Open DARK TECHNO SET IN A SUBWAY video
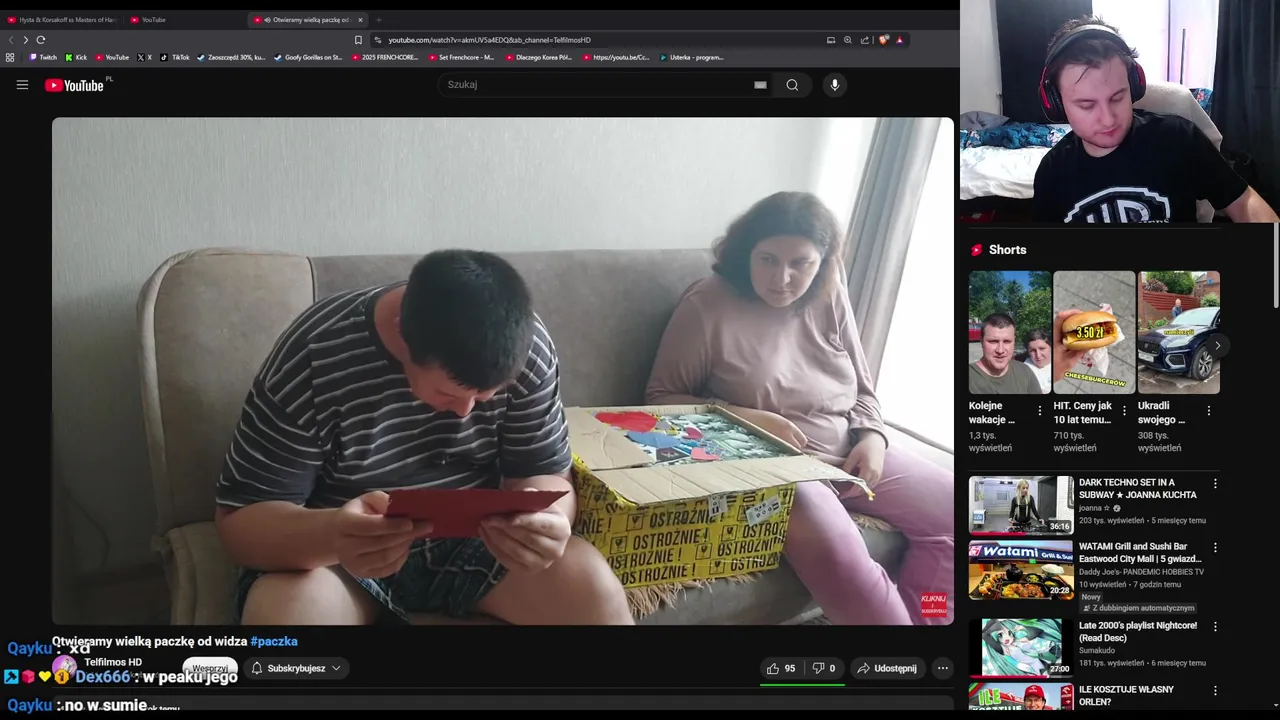 tap(1138, 488)
